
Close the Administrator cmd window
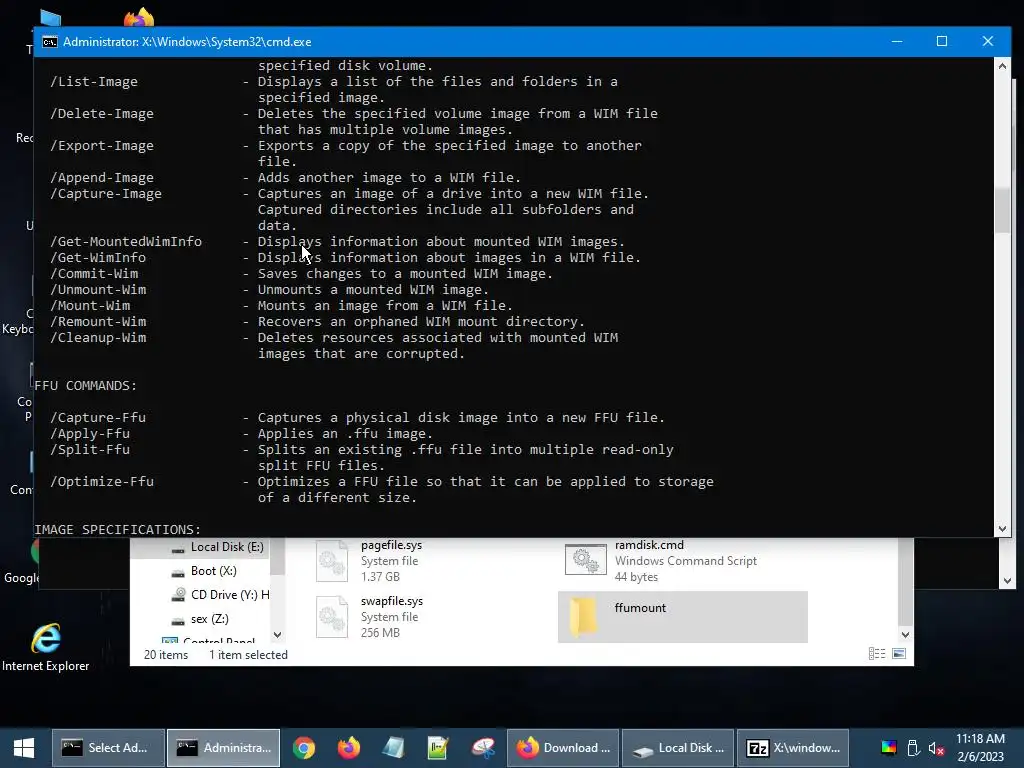(987, 41)
